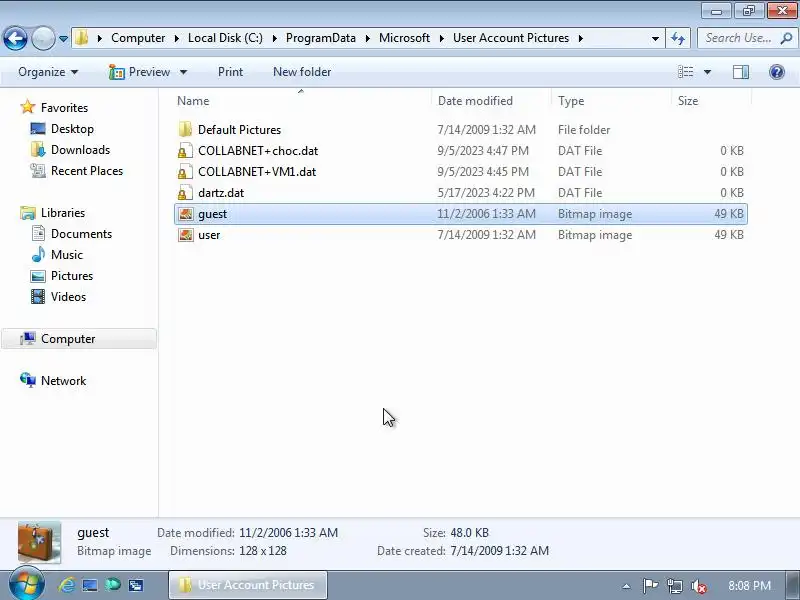Click the Show desktop icon in quick launch
800x600 pixels.
click(90, 585)
